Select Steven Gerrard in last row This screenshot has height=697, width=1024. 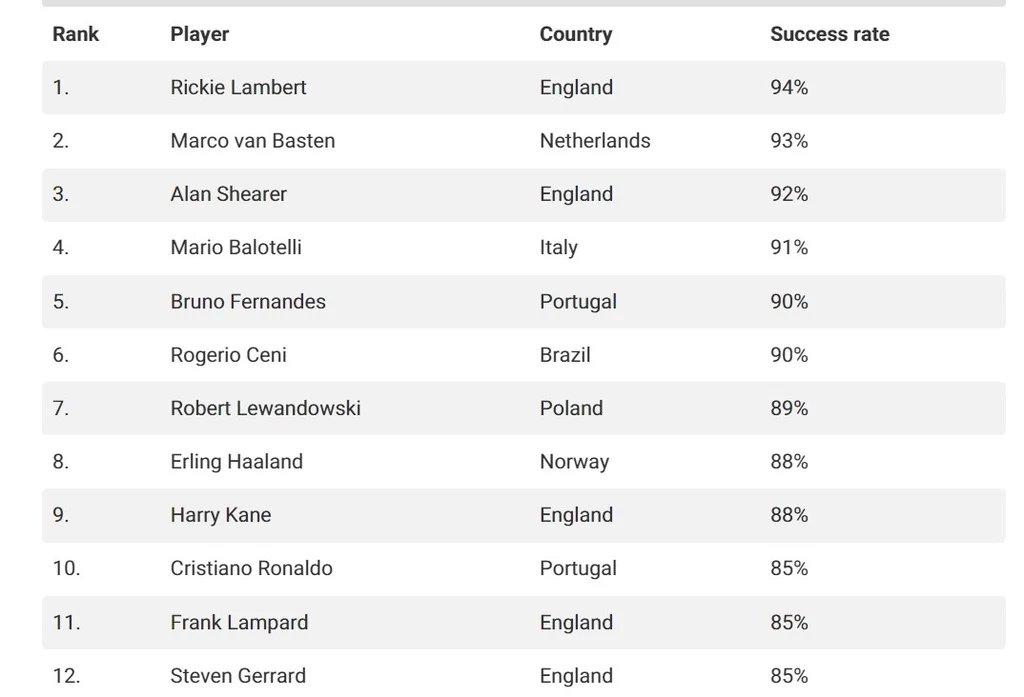pyautogui.click(x=238, y=676)
